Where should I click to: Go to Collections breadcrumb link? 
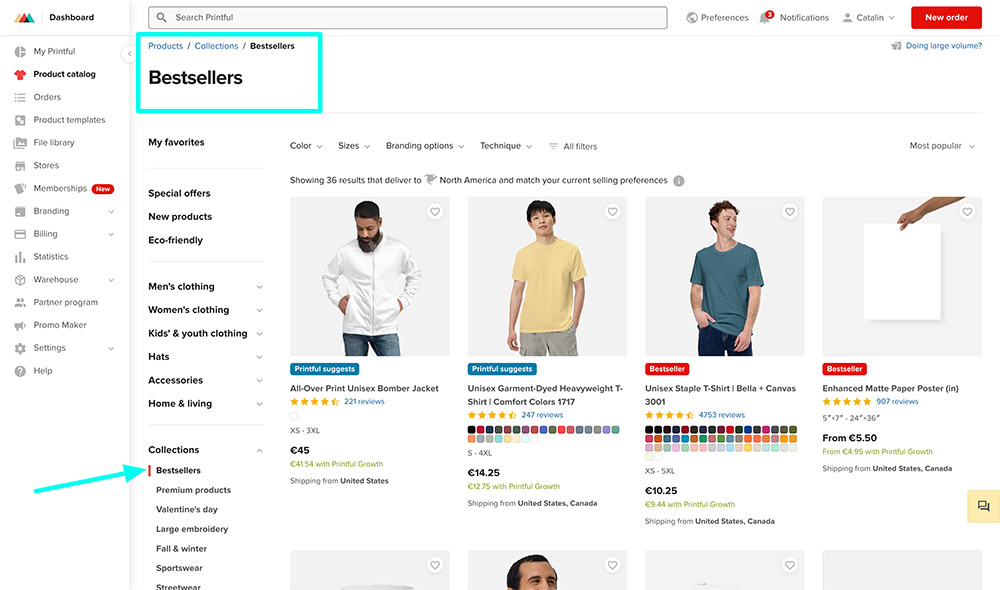216,46
